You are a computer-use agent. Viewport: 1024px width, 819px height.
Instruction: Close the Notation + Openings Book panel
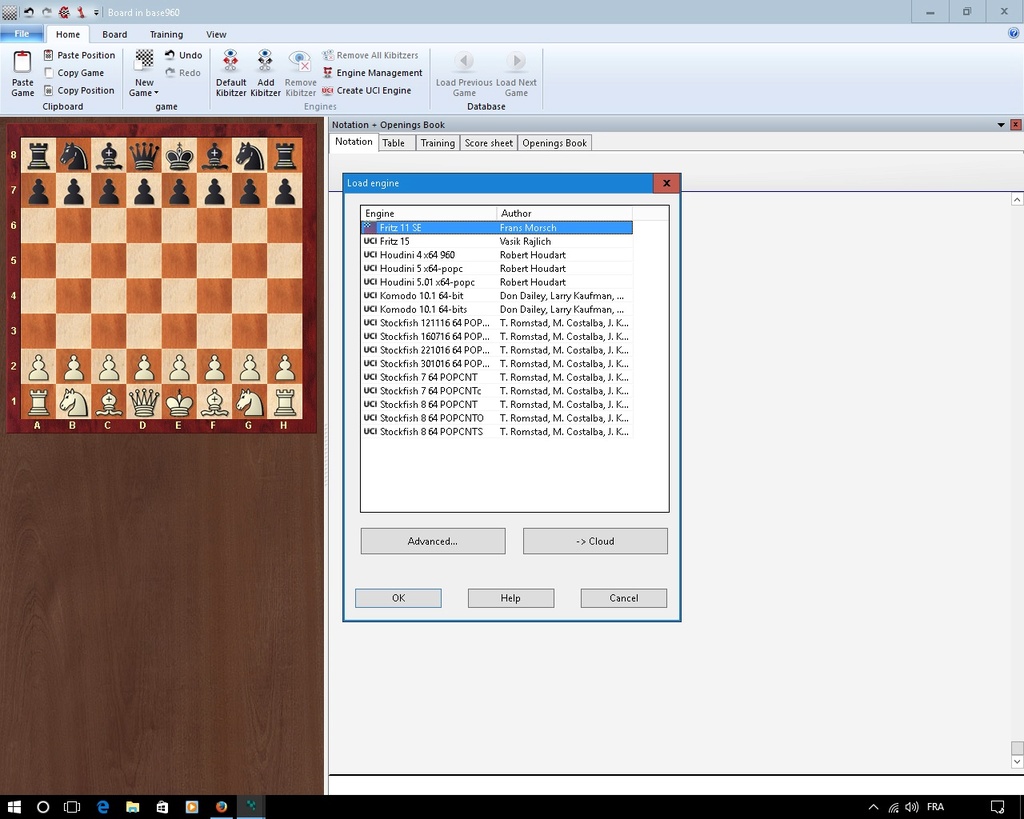coord(1016,125)
